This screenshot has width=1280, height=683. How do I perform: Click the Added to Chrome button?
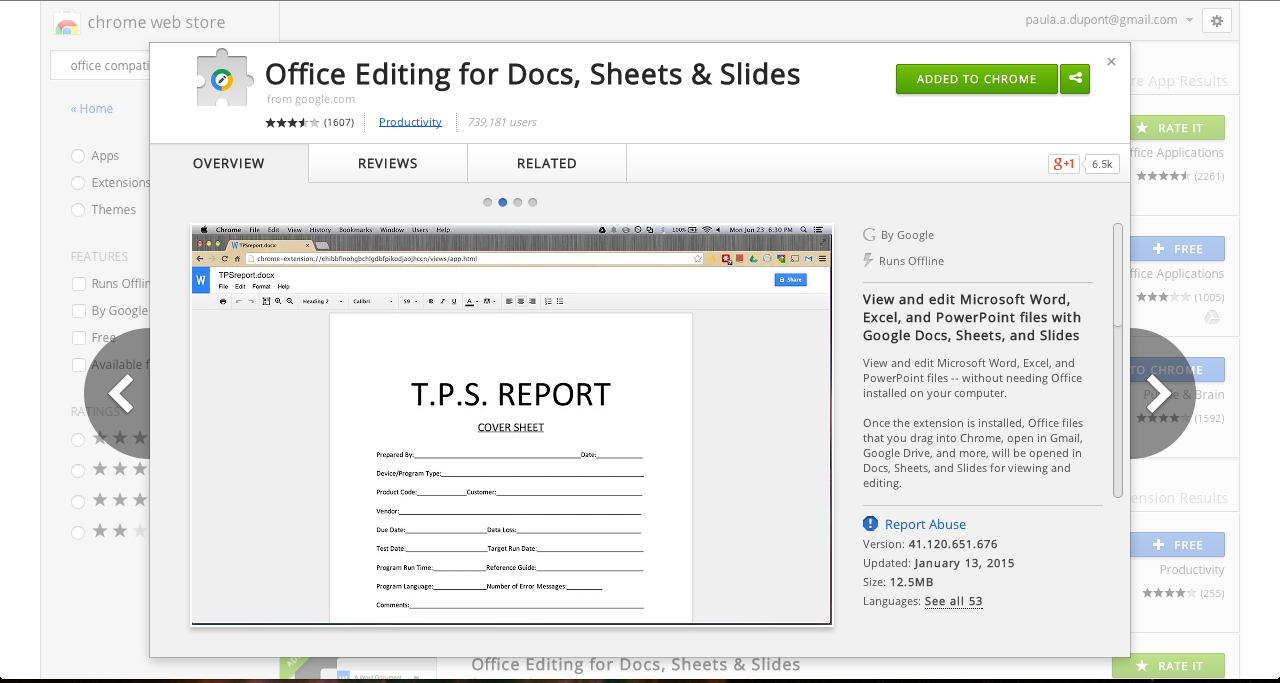tap(977, 79)
